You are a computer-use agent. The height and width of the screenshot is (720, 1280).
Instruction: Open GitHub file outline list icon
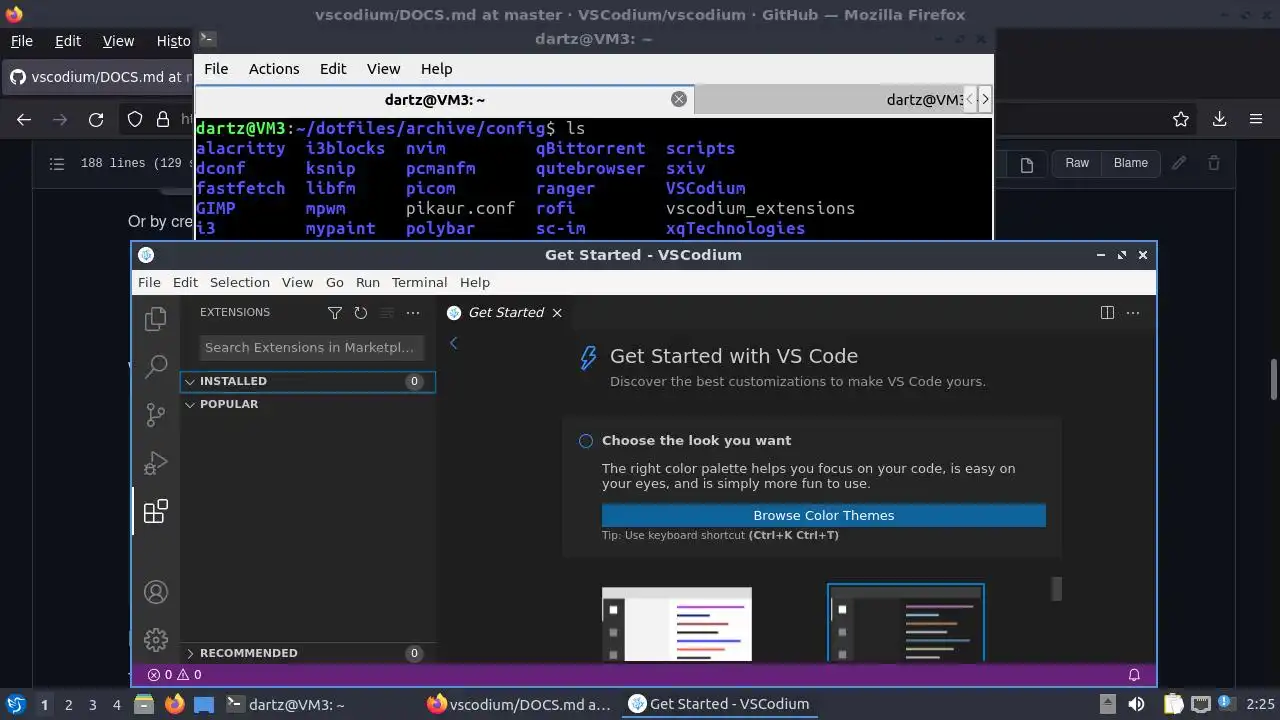tap(57, 163)
